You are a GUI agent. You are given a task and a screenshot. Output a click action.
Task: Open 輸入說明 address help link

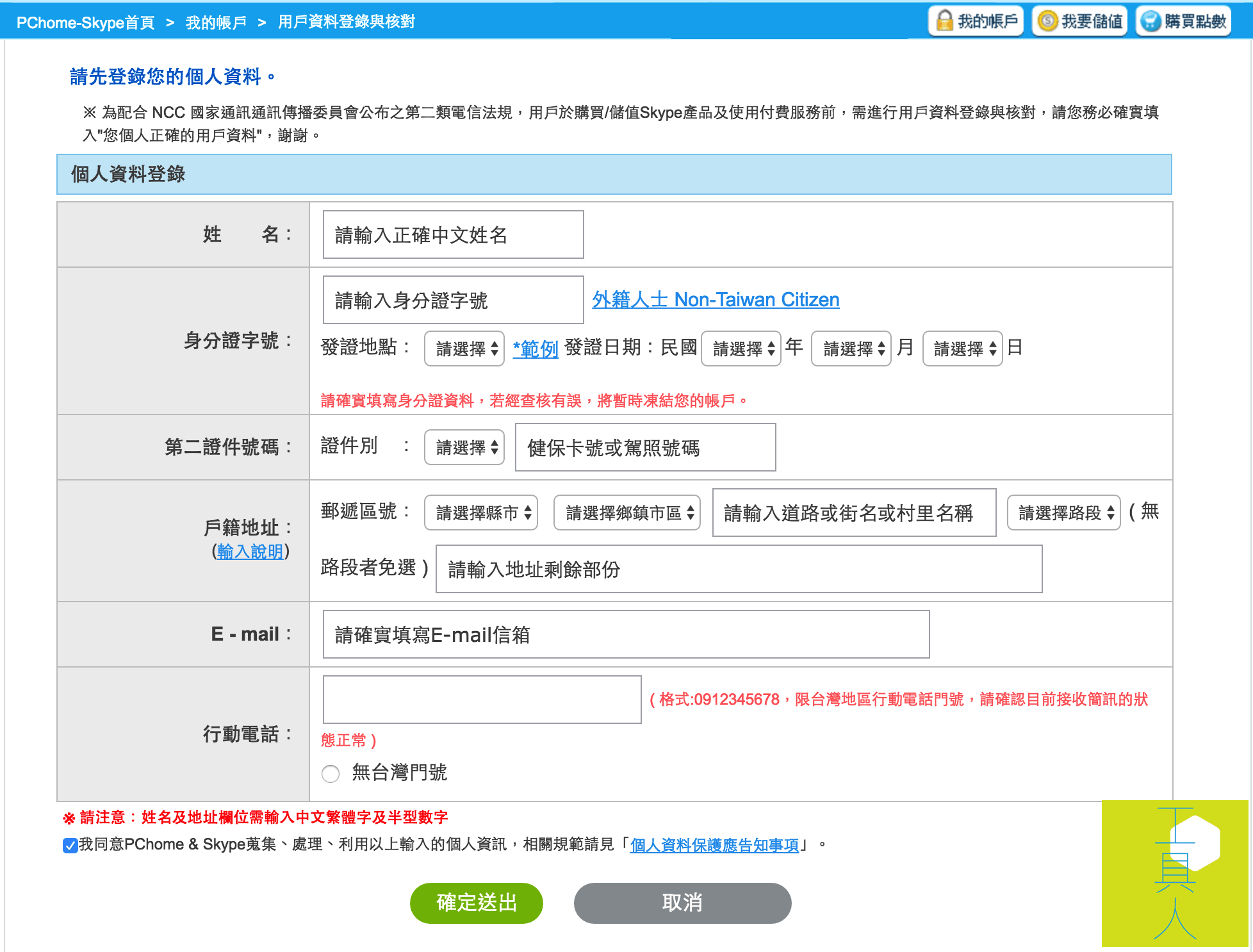tap(250, 551)
